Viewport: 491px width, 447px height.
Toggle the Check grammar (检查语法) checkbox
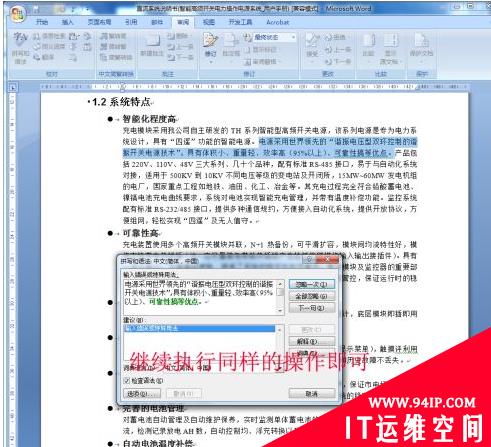(127, 380)
